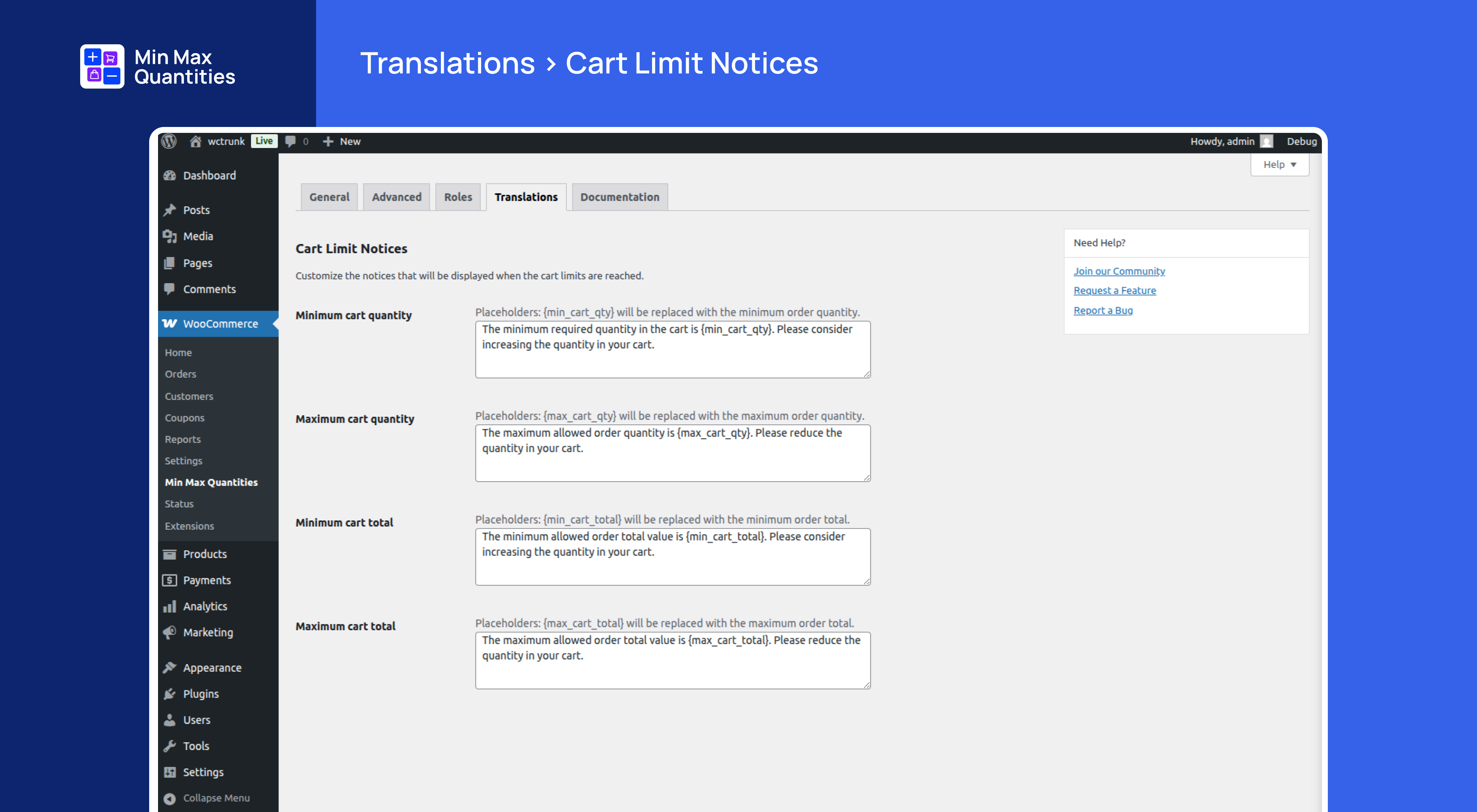Open the Analytics sidebar icon
The height and width of the screenshot is (812, 1477).
(x=170, y=606)
